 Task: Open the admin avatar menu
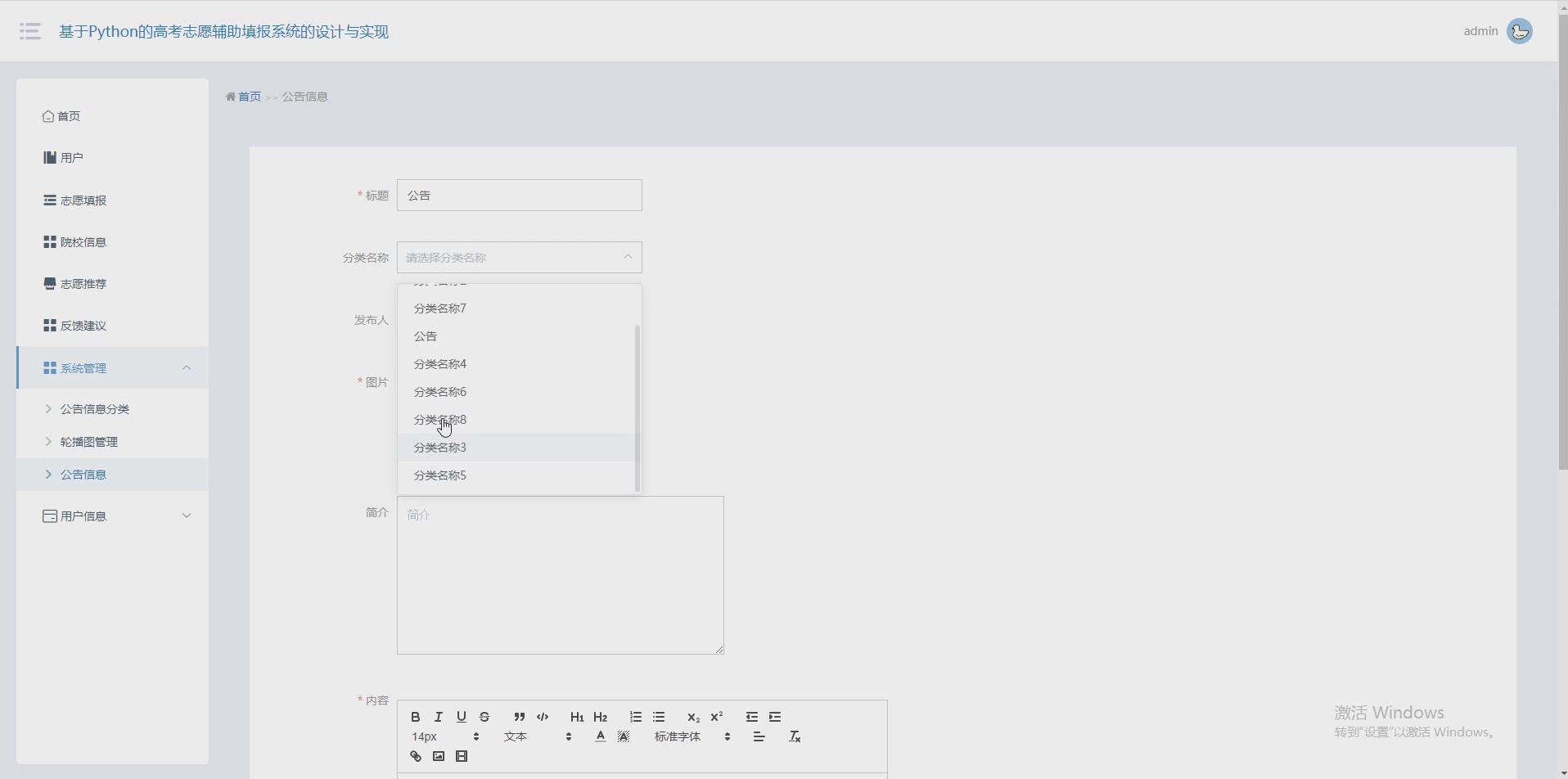pyautogui.click(x=1520, y=31)
